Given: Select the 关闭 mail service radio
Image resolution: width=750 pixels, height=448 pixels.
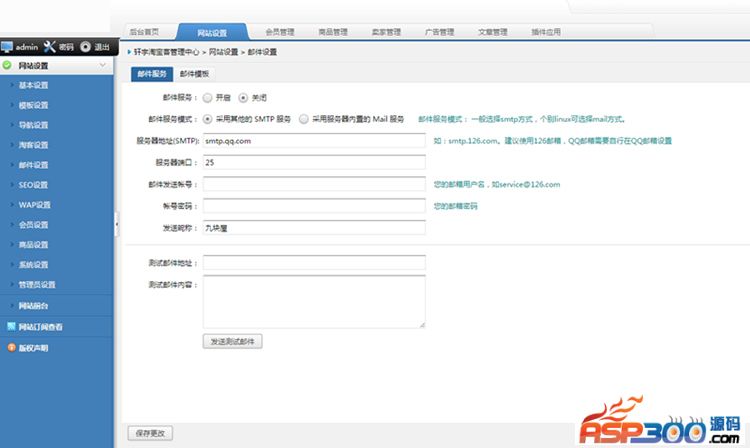Looking at the screenshot, I should click(243, 98).
